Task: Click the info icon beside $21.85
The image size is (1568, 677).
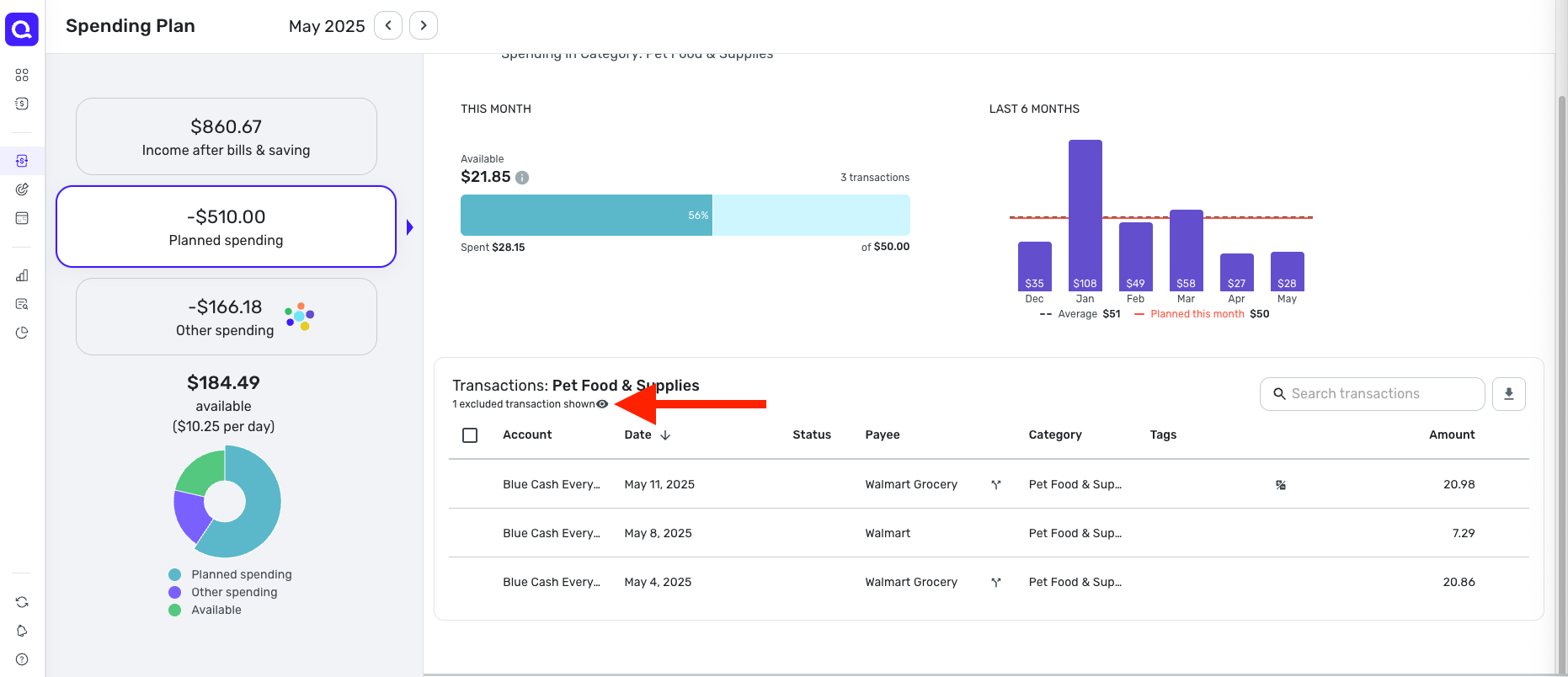Action: point(522,178)
